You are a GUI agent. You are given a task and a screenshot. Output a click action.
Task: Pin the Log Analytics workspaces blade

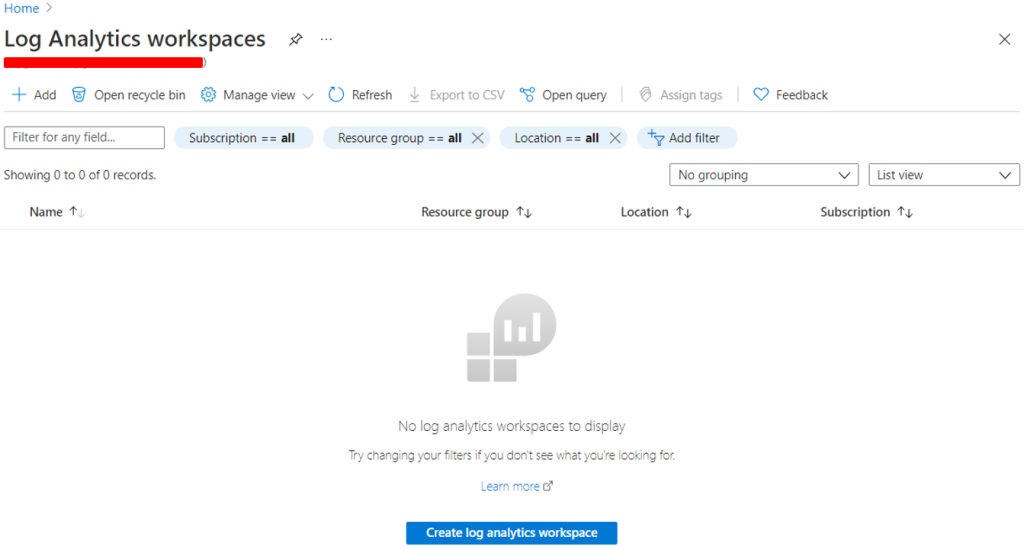coord(296,39)
